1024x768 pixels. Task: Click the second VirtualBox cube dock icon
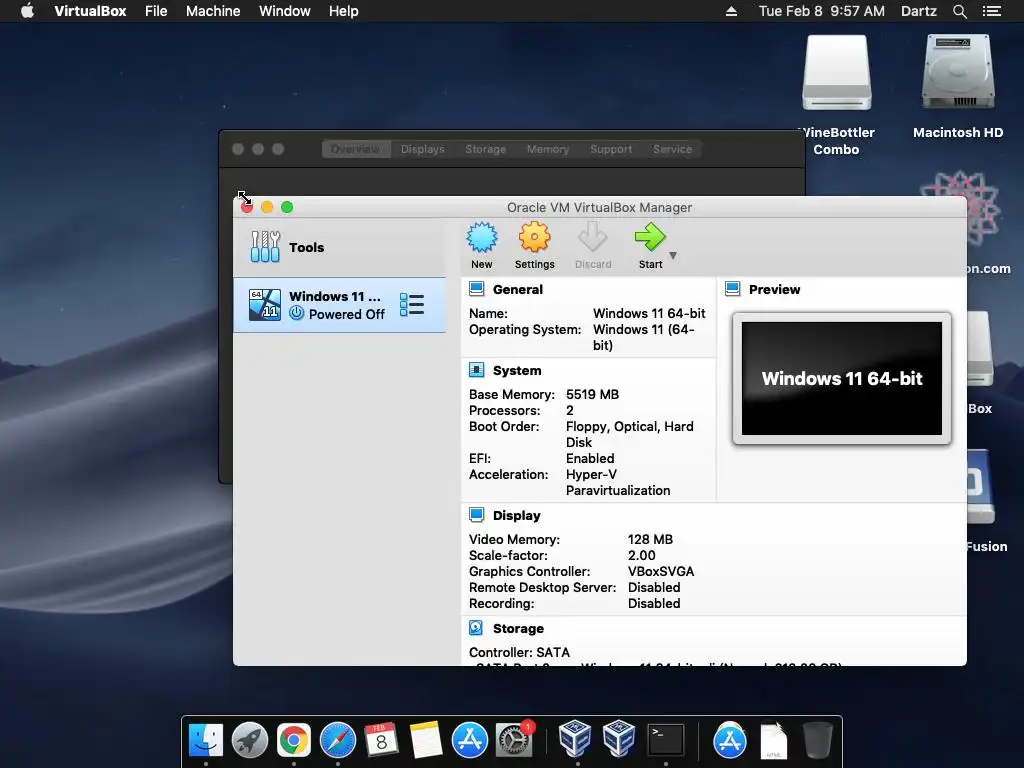(x=618, y=739)
